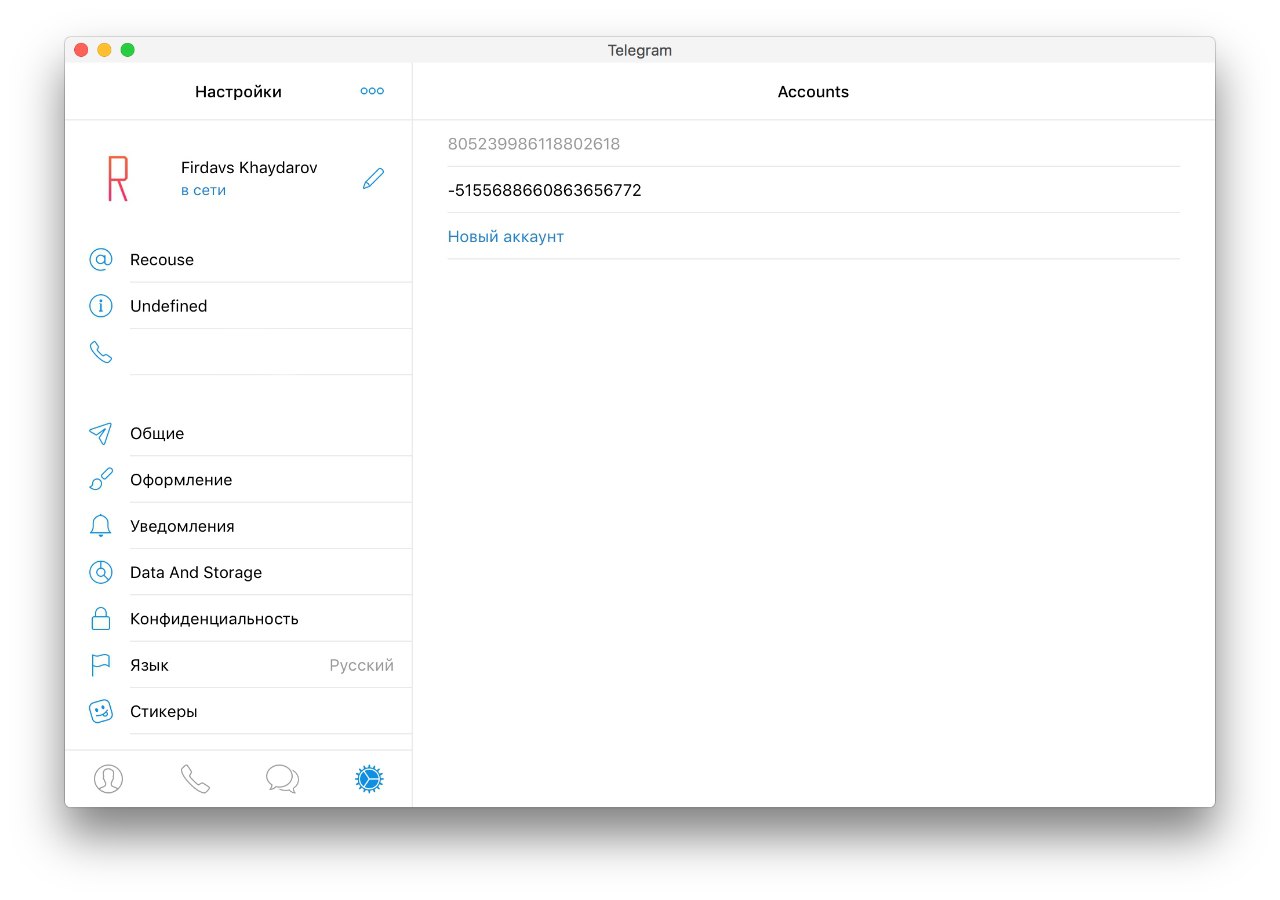Click the Recouse username row

click(239, 260)
